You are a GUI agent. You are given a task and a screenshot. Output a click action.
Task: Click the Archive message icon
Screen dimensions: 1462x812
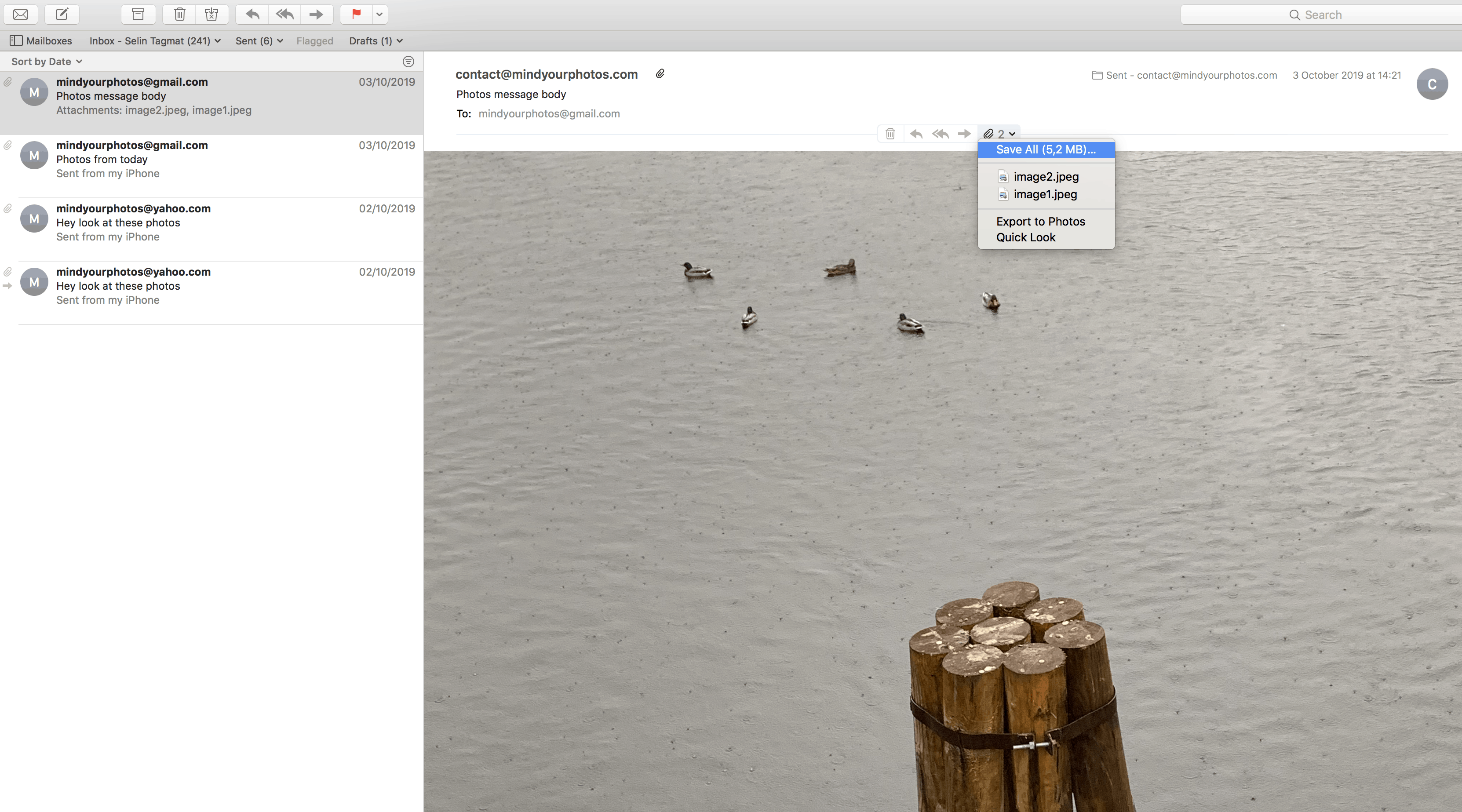(138, 14)
